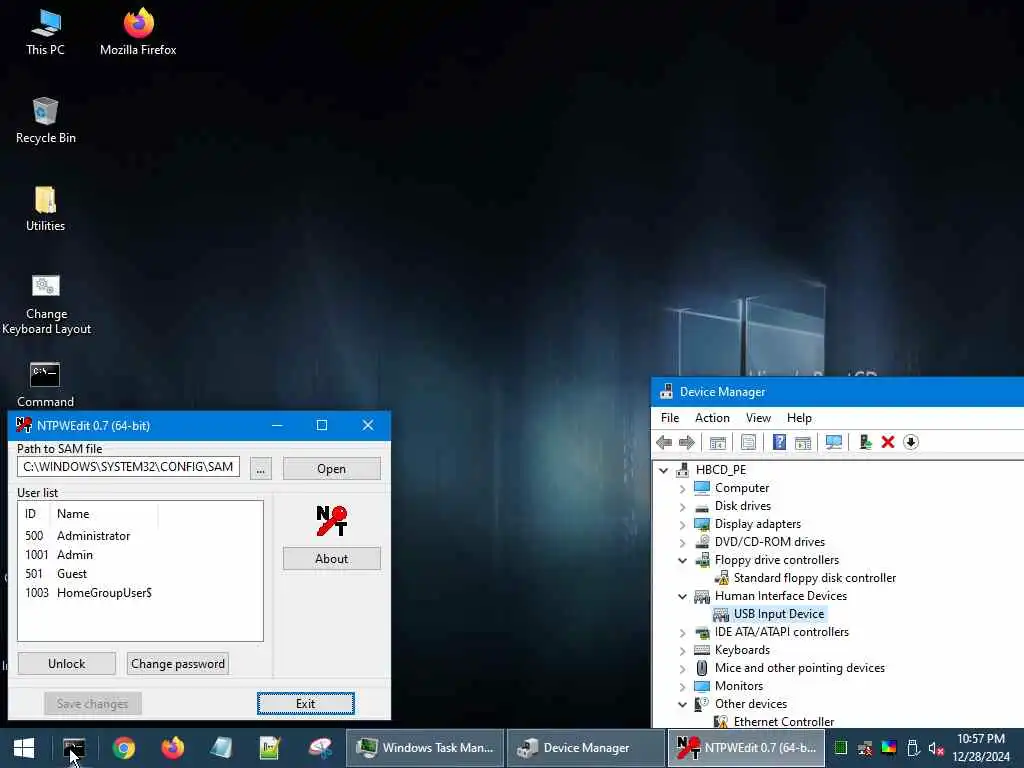This screenshot has width=1024, height=768.
Task: Click the Path to SAM file field
Action: point(129,467)
